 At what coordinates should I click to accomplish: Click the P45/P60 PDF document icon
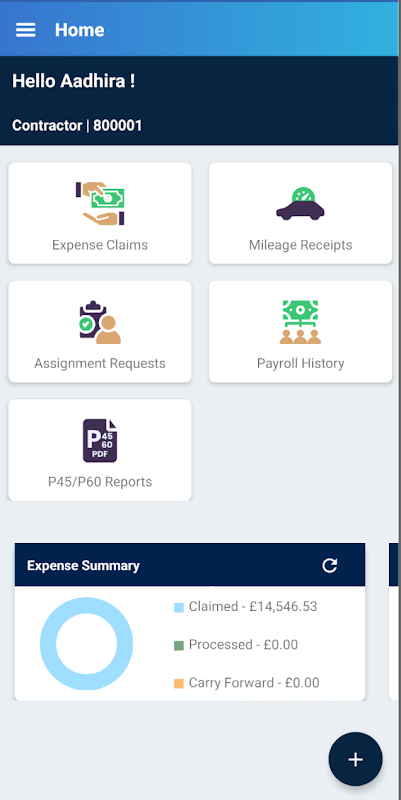point(100,441)
